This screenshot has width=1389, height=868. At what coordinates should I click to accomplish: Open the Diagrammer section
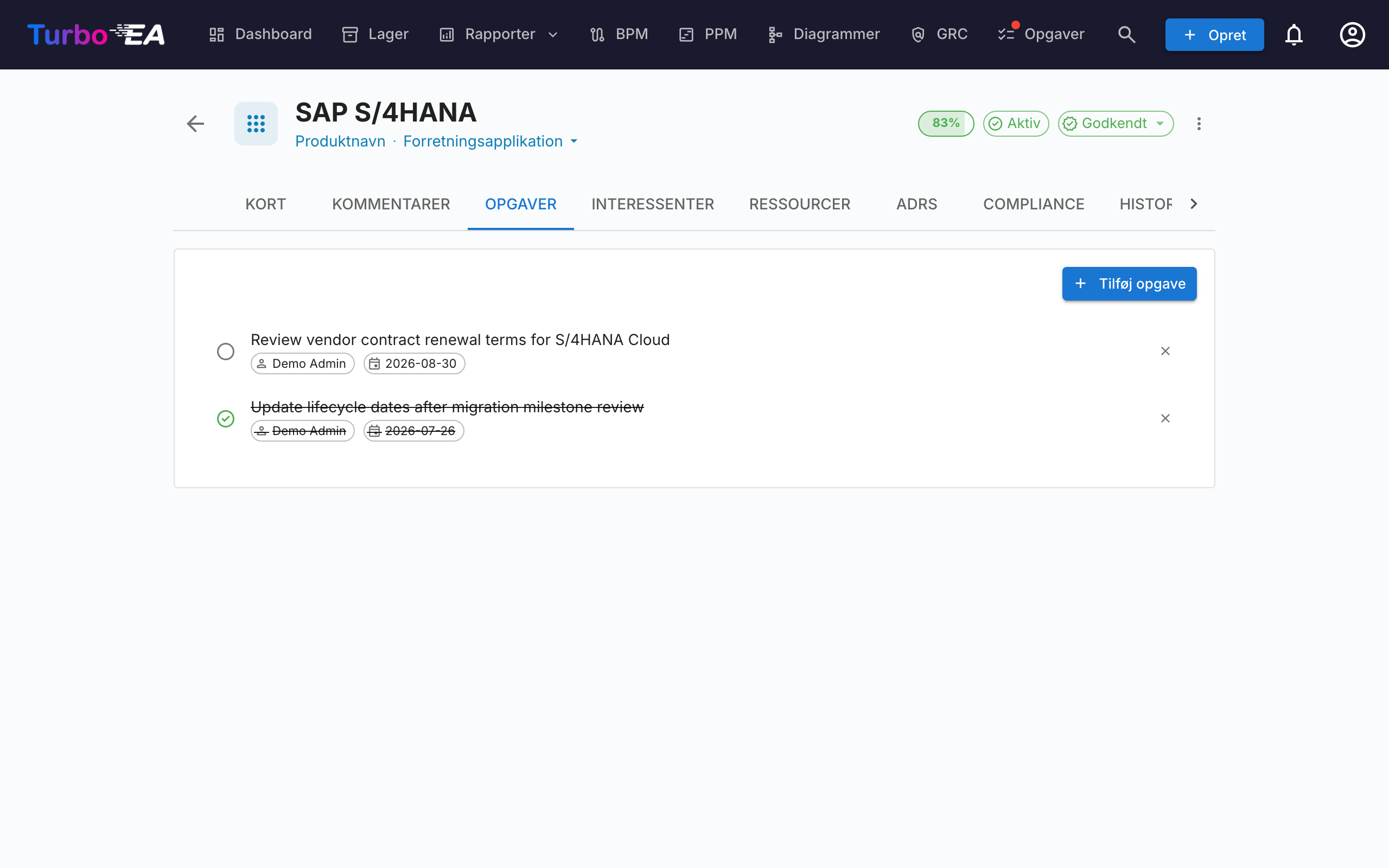[x=824, y=34]
